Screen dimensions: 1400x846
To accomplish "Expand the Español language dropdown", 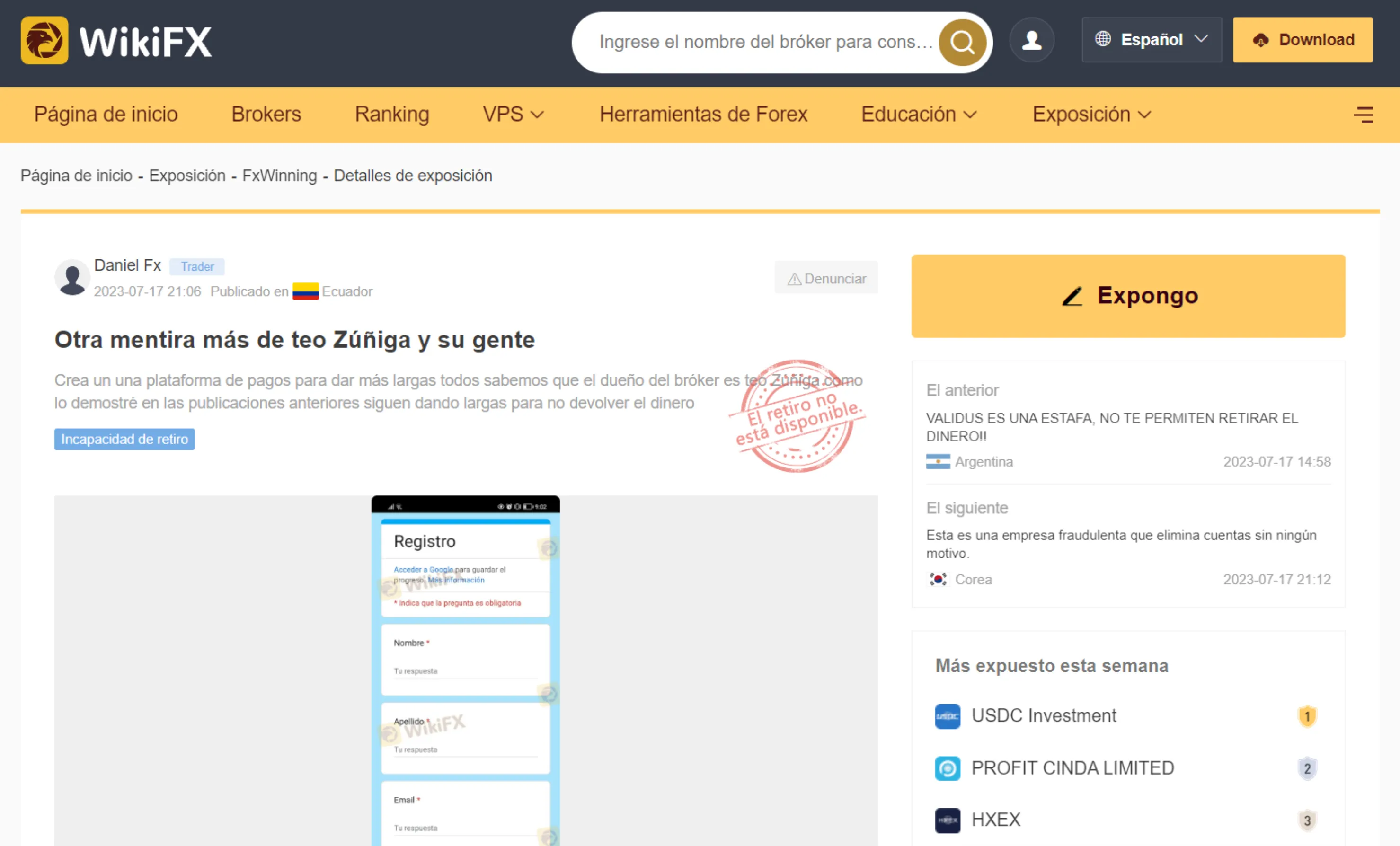I will point(1151,40).
